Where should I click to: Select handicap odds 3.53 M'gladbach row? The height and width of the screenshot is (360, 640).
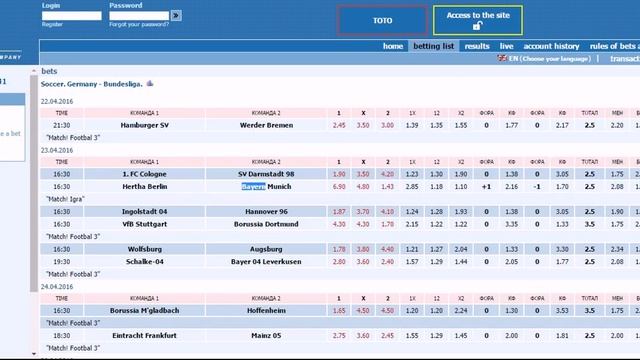point(562,311)
